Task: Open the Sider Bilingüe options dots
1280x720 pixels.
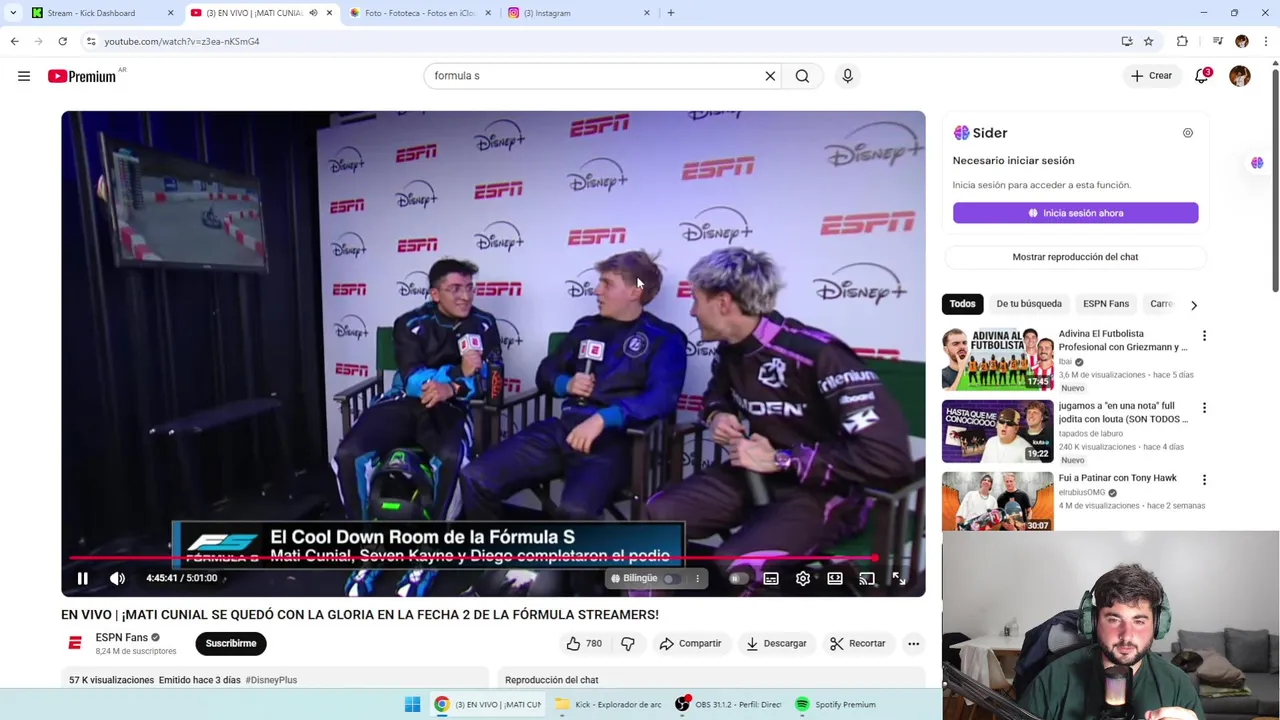Action: 698,578
